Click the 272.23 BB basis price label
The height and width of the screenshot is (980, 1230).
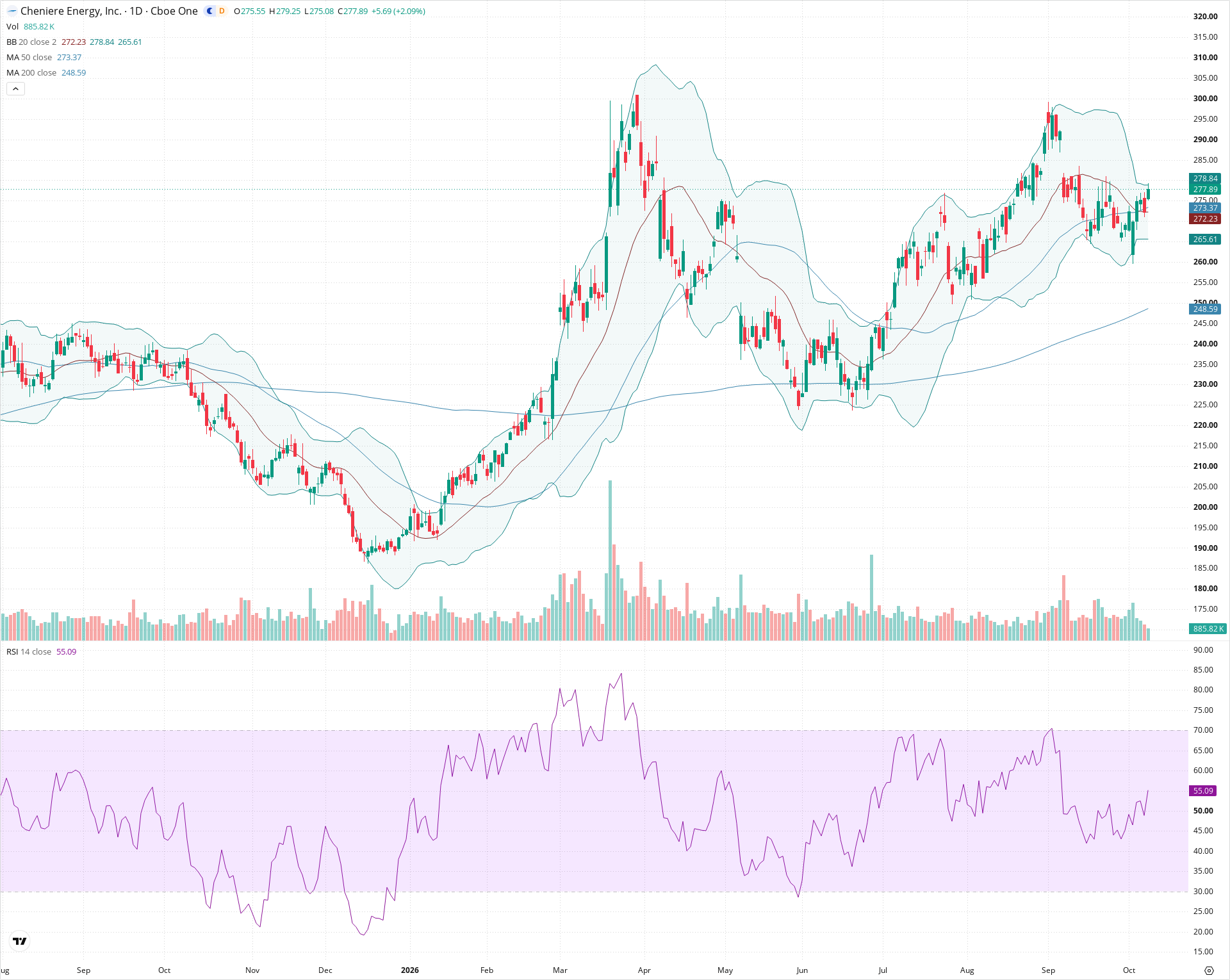pyautogui.click(x=1206, y=219)
